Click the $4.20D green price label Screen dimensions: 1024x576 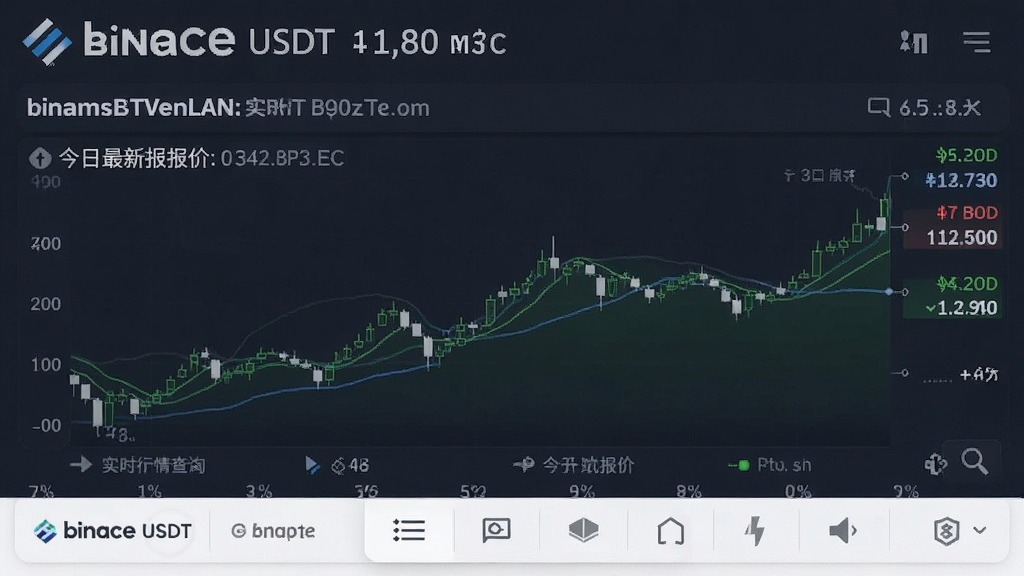[967, 284]
